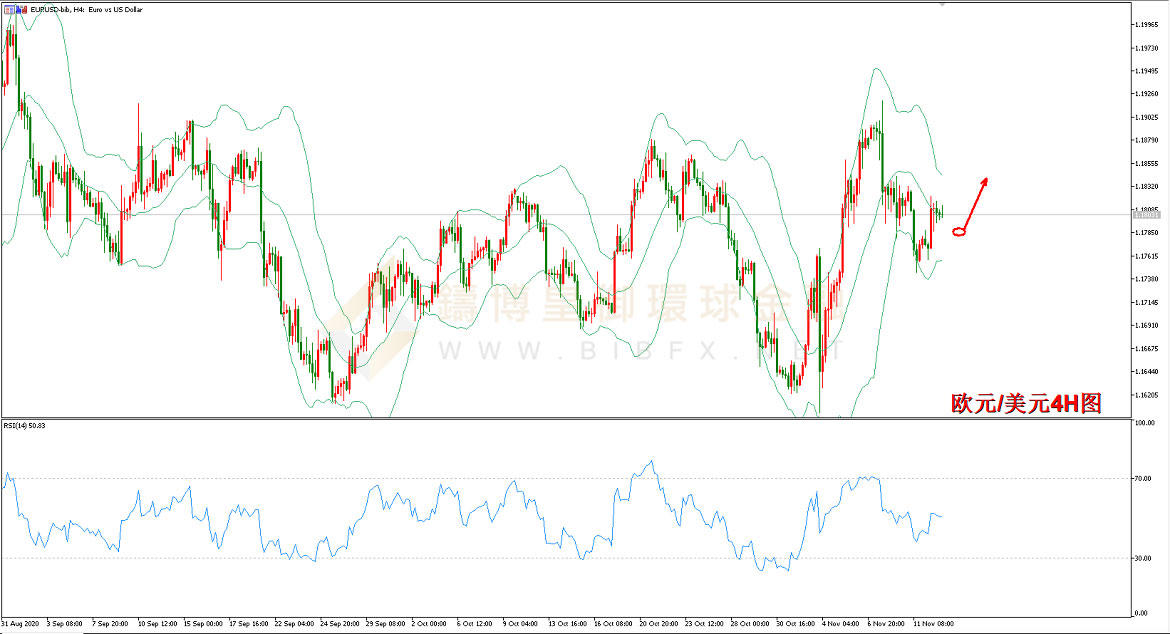The width and height of the screenshot is (1170, 634).
Task: Click the 31 Aug 2020 date on time axis
Action: click(x=18, y=623)
